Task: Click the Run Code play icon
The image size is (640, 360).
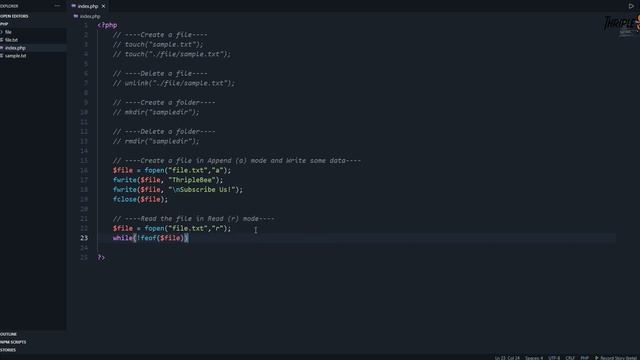Action: 631,6
